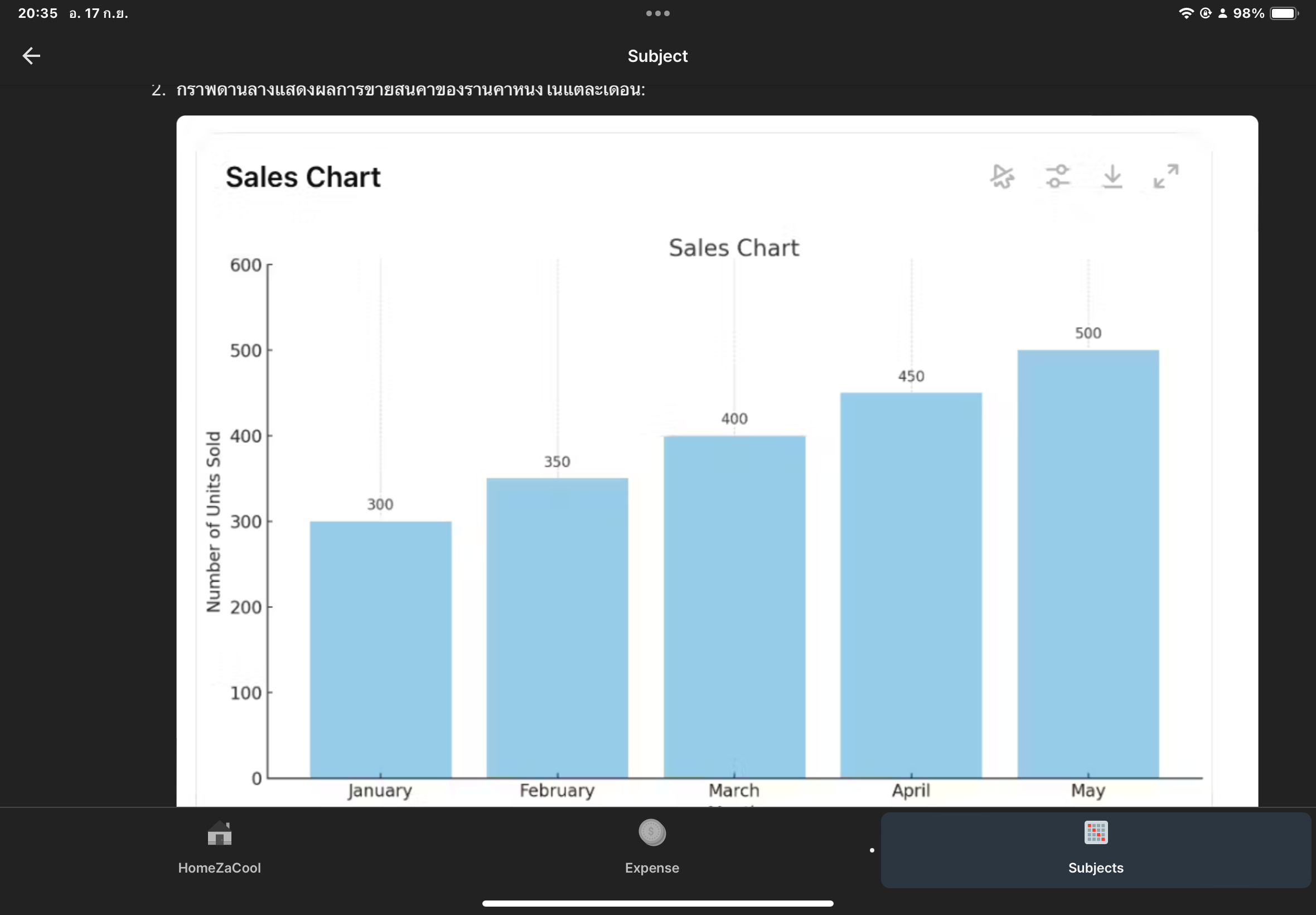Tap the home indicator bar at bottom

tap(657, 903)
